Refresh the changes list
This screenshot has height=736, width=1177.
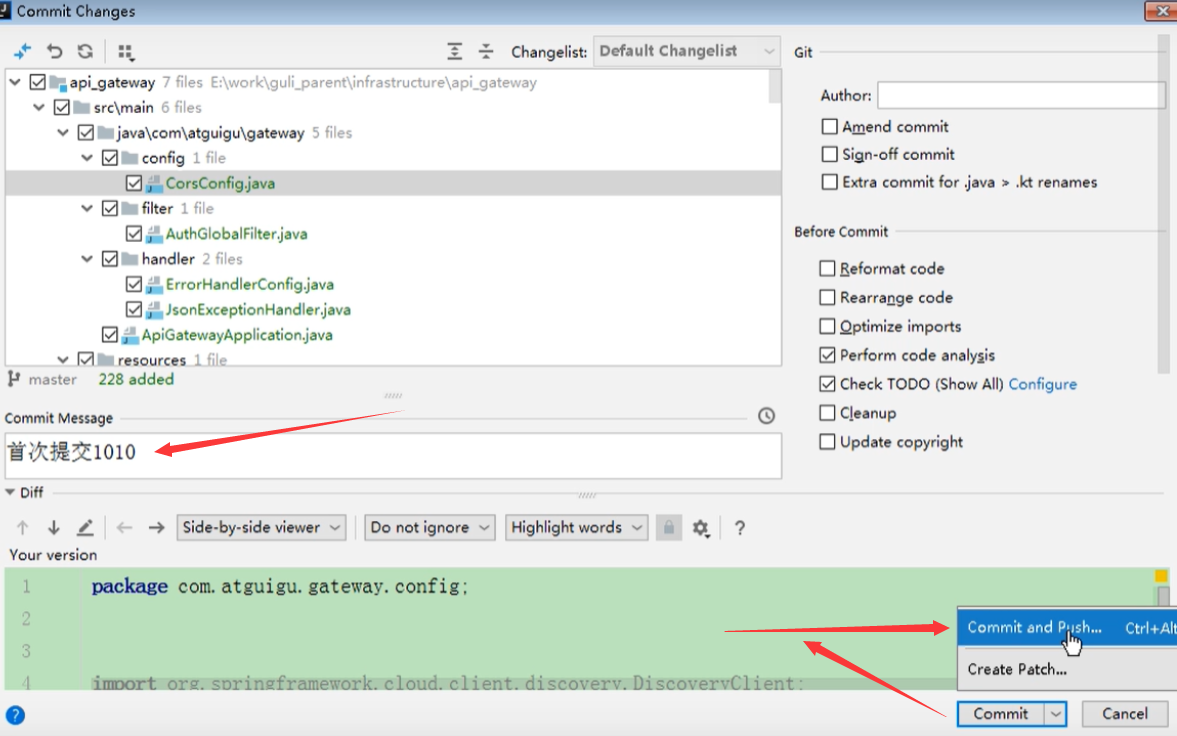coord(85,51)
